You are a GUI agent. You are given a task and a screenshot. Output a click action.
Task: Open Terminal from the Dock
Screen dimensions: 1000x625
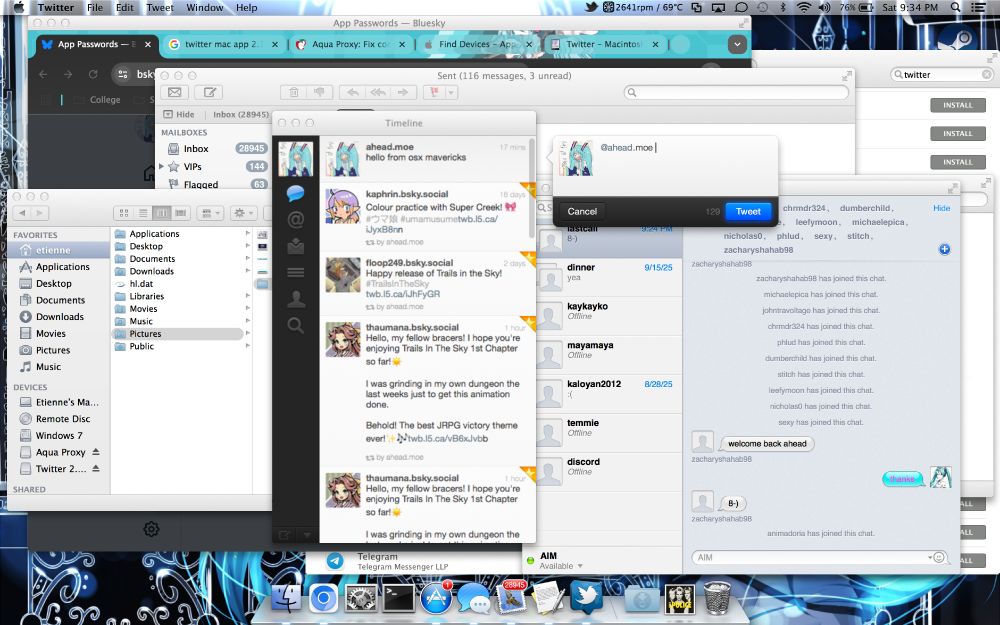[399, 598]
